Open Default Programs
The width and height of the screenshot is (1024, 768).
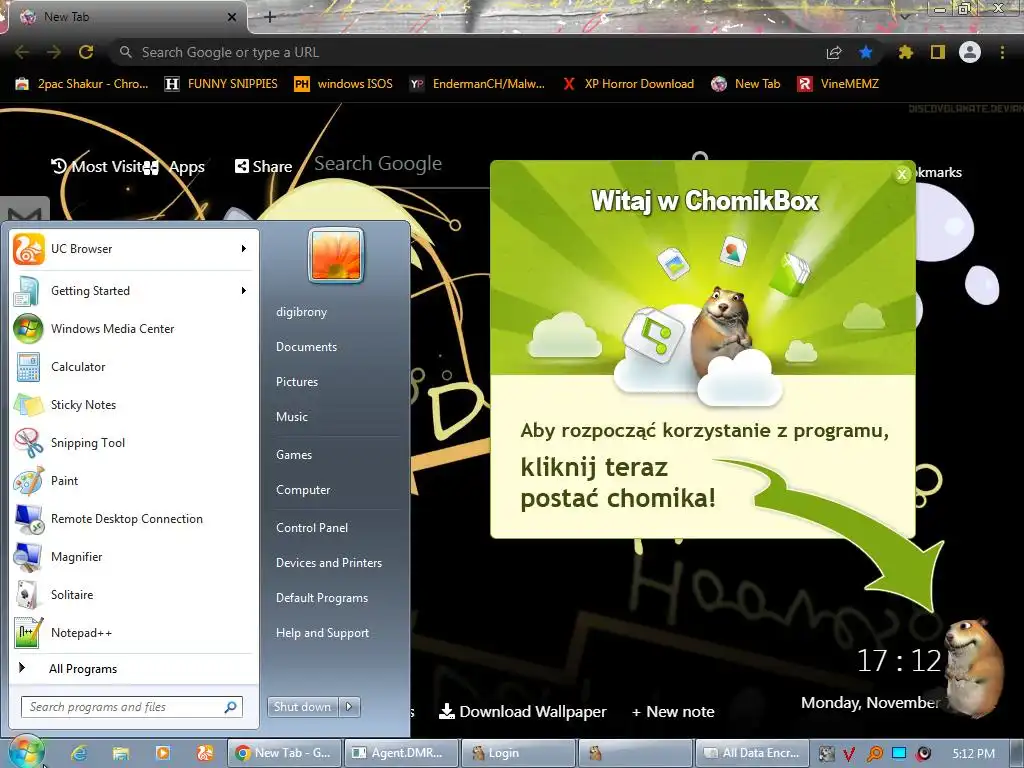coord(322,598)
